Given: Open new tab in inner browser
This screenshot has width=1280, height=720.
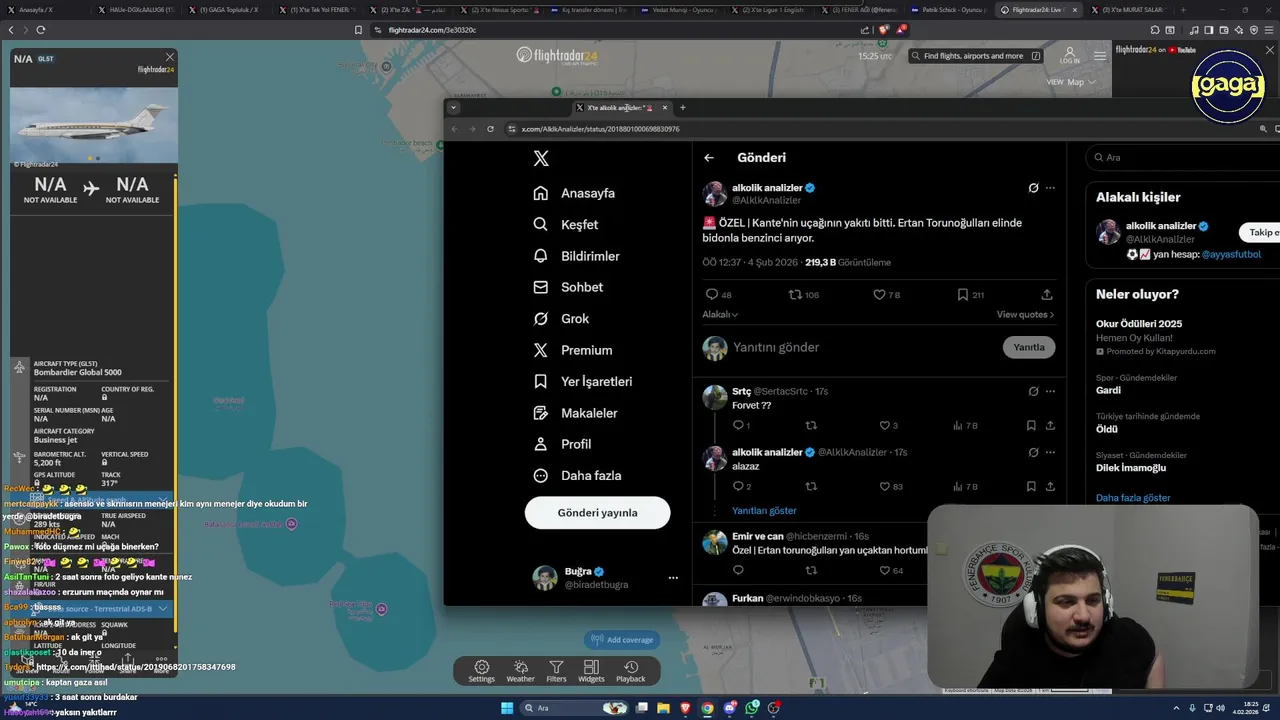Looking at the screenshot, I should coord(683,107).
